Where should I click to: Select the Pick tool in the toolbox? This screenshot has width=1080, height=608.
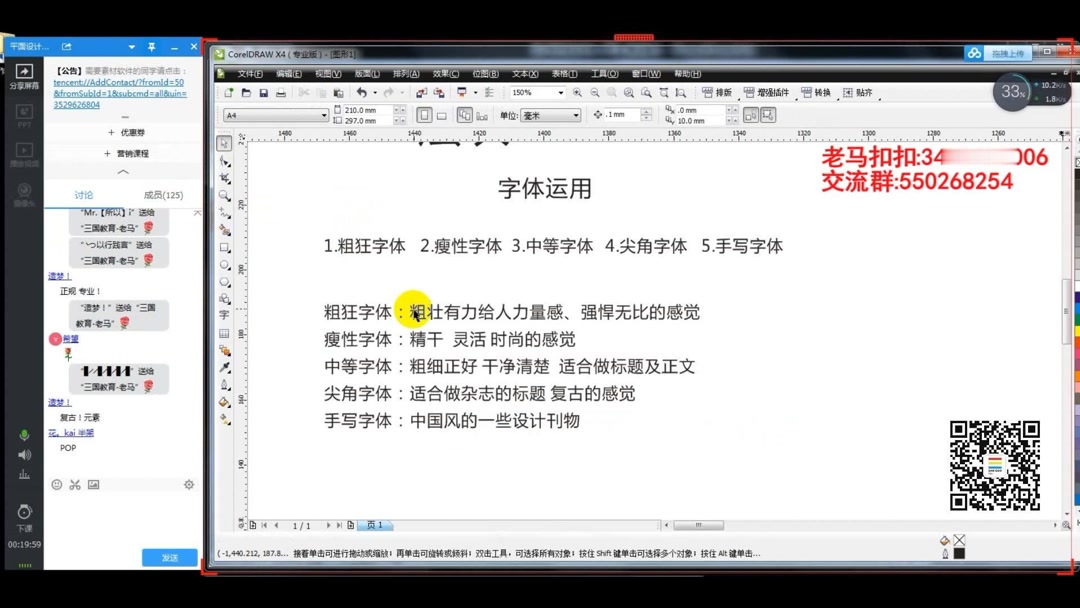point(224,141)
